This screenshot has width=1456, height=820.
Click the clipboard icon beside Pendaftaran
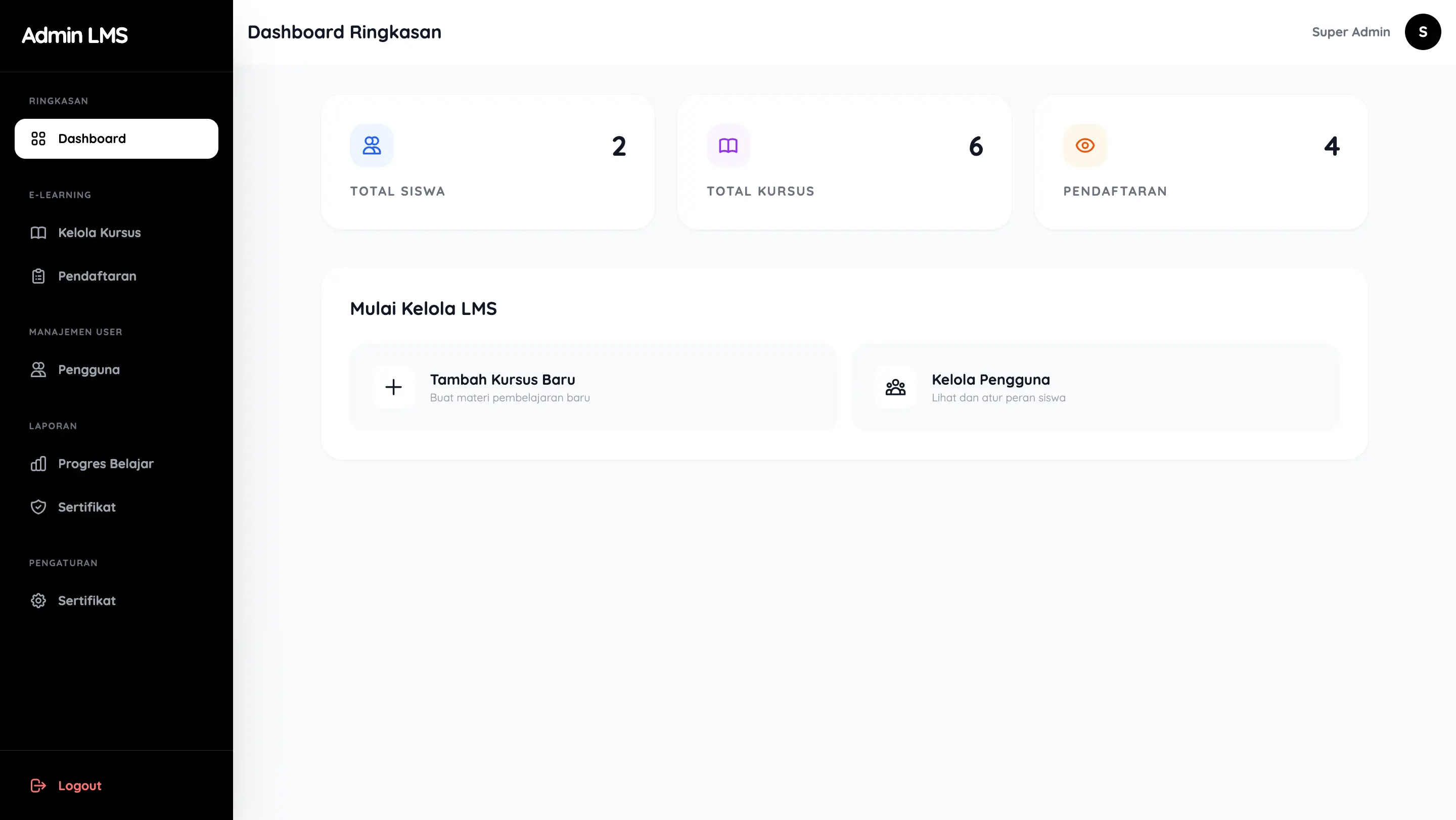pyautogui.click(x=38, y=277)
